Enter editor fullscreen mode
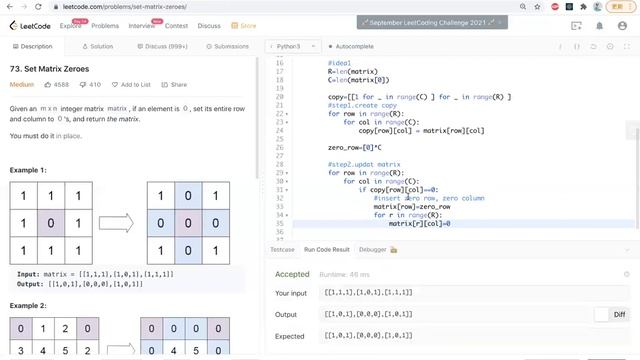640x360 pixels. click(627, 47)
